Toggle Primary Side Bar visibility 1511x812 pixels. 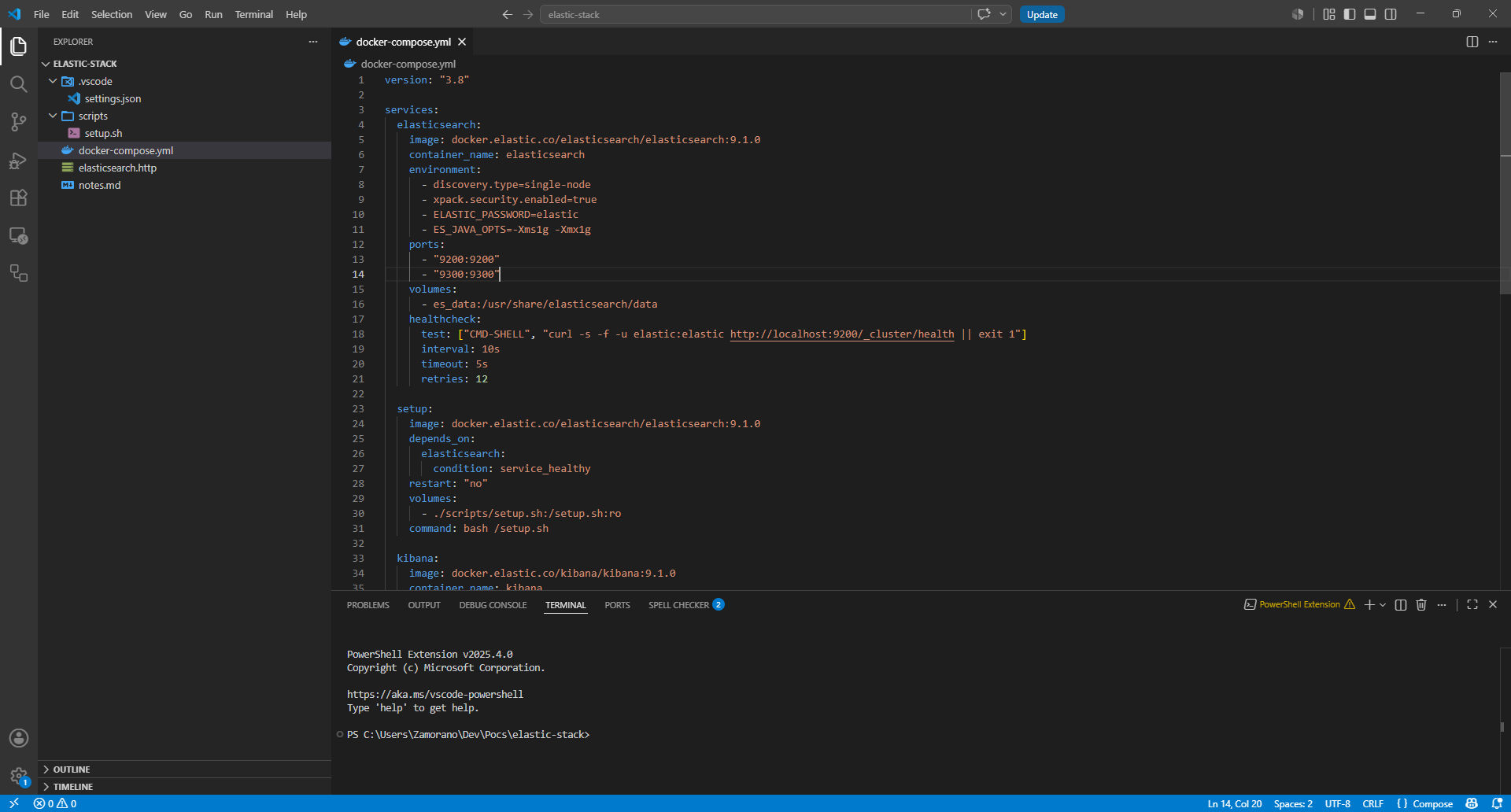(1350, 14)
